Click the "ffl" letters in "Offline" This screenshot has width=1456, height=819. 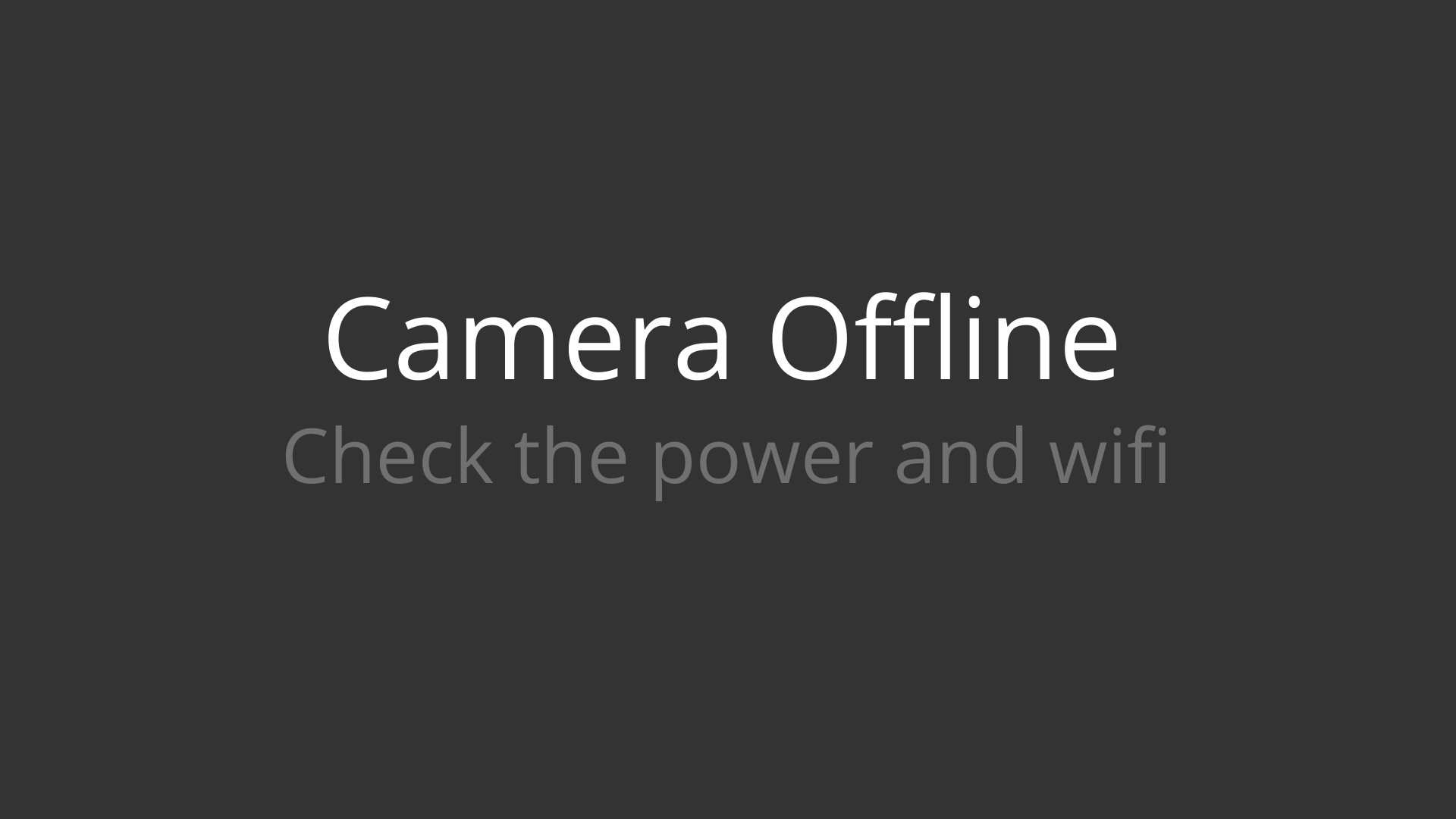(x=909, y=337)
